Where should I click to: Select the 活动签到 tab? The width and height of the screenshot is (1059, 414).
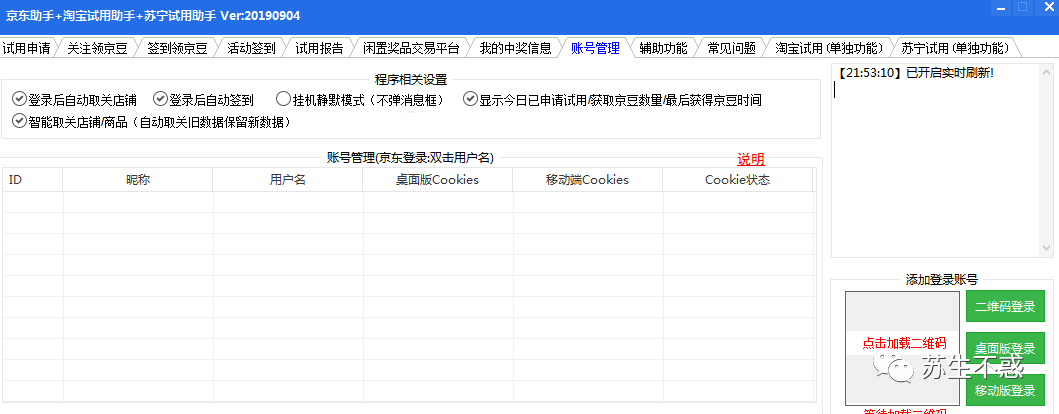pos(251,48)
